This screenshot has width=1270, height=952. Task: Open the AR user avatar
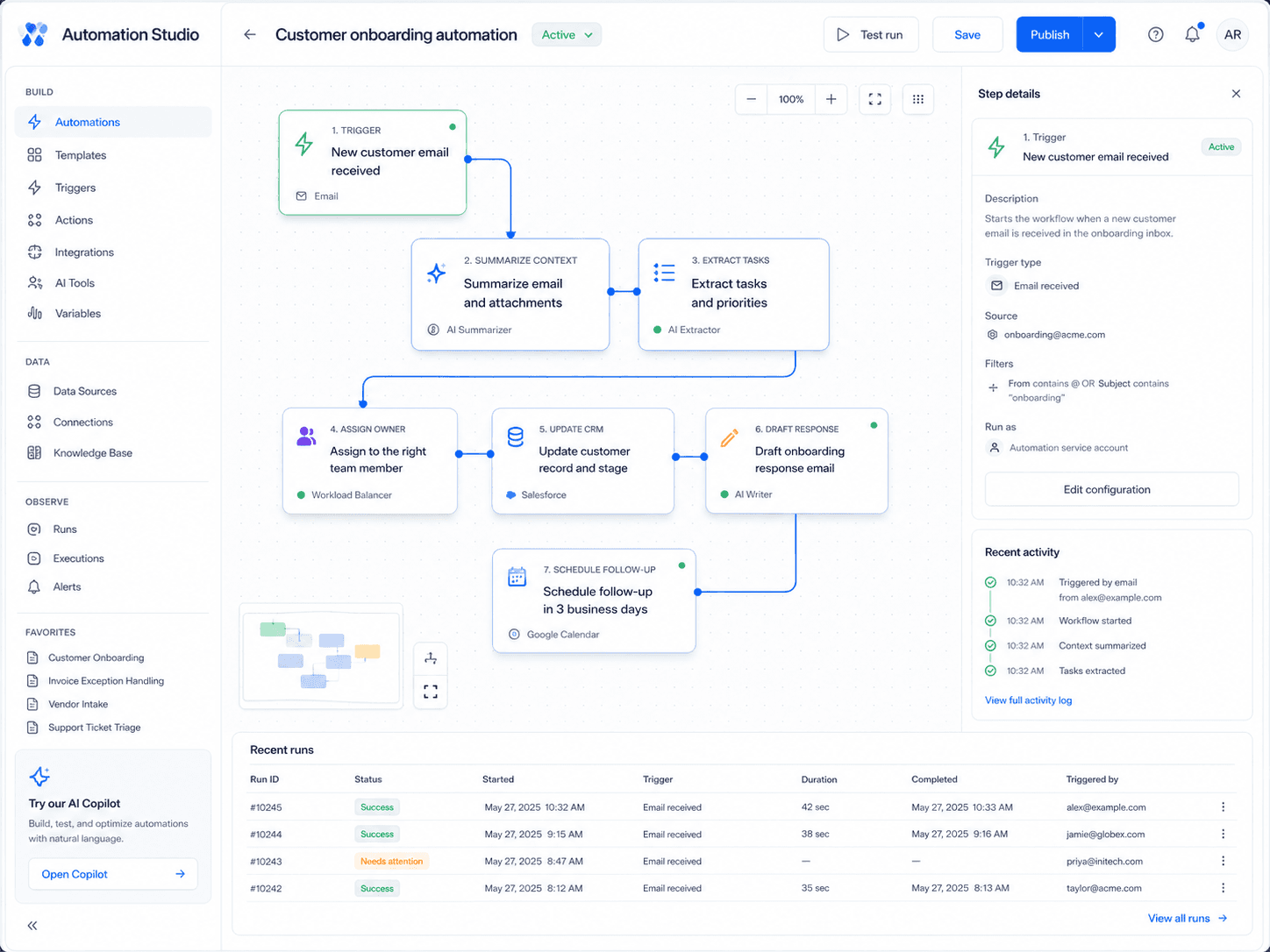pos(1232,34)
